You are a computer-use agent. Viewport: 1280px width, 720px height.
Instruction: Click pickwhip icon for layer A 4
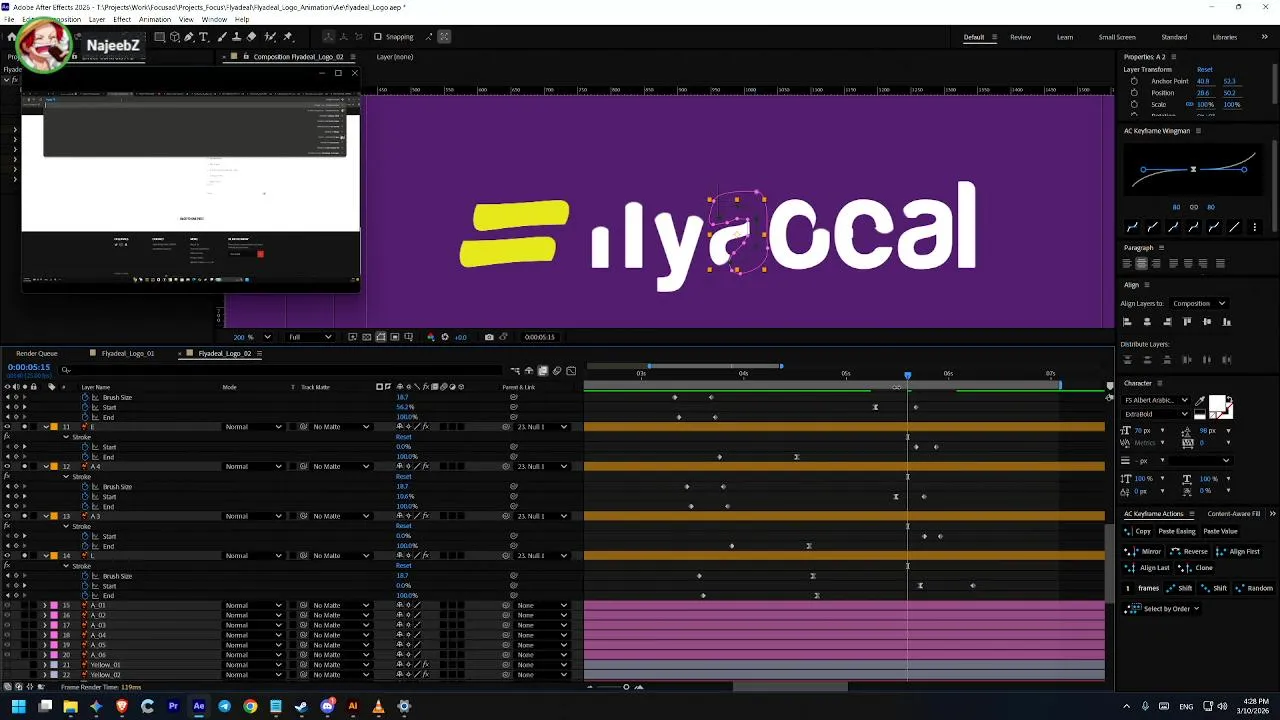click(x=506, y=466)
